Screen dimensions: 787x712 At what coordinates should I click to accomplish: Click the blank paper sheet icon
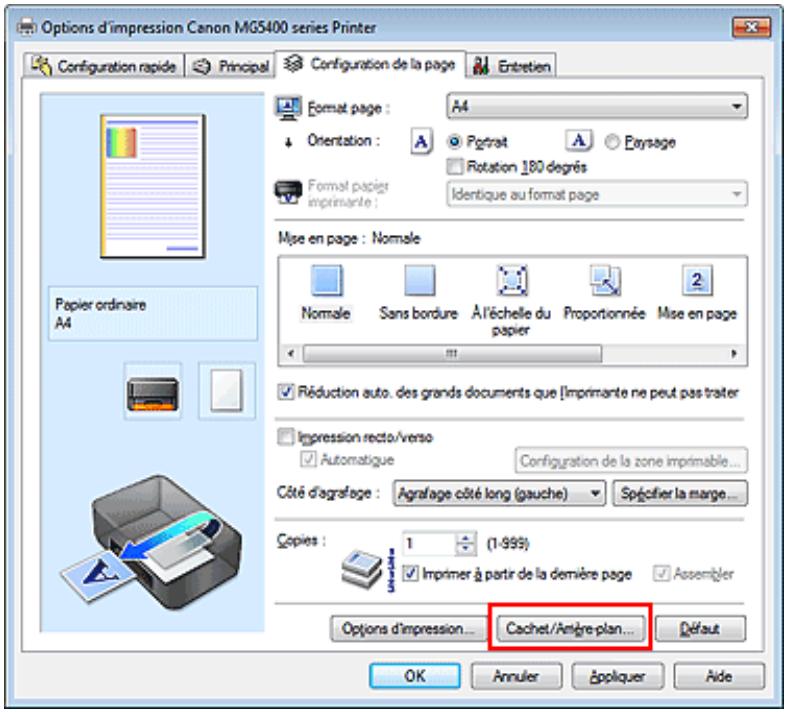pyautogui.click(x=227, y=391)
